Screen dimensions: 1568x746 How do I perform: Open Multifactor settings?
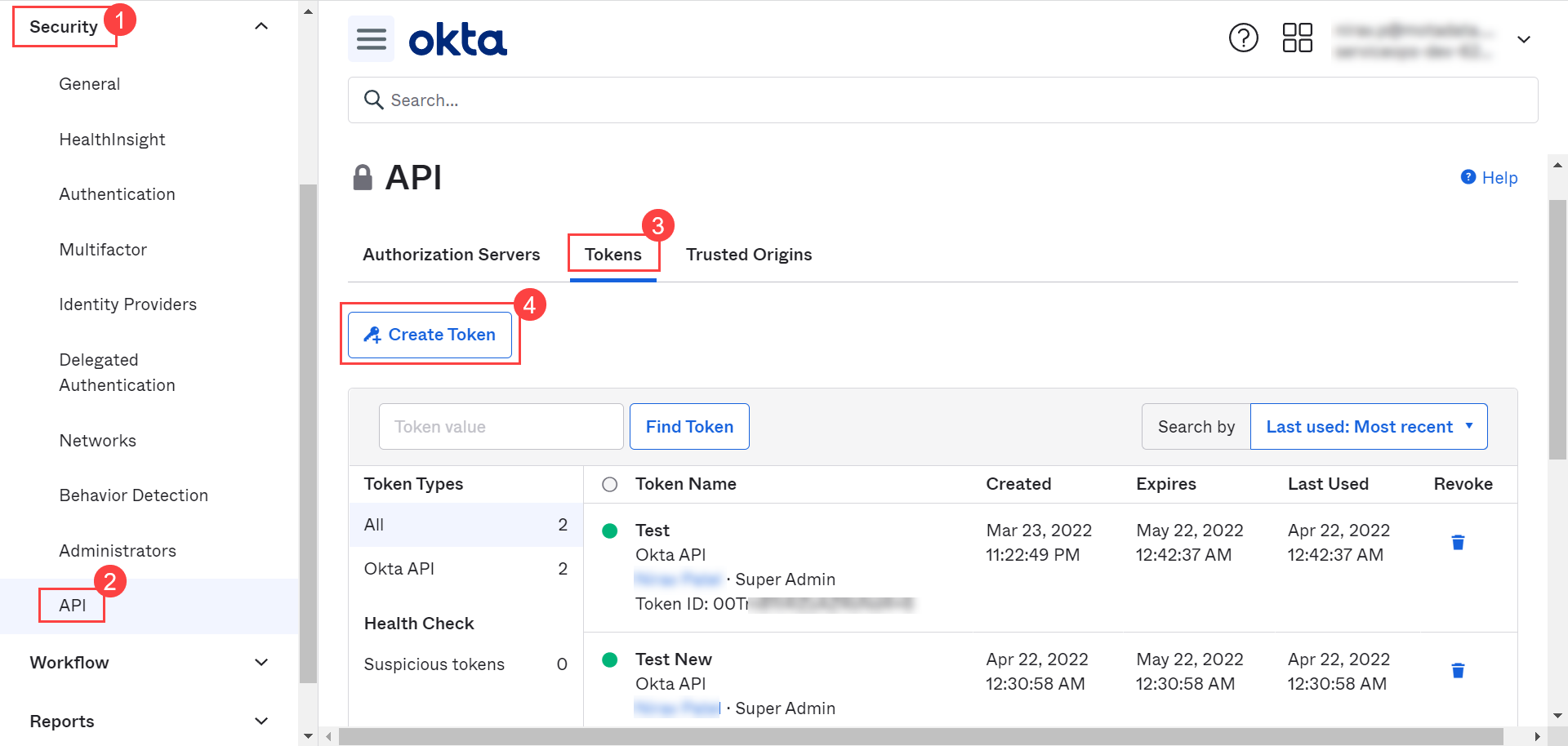(x=103, y=250)
